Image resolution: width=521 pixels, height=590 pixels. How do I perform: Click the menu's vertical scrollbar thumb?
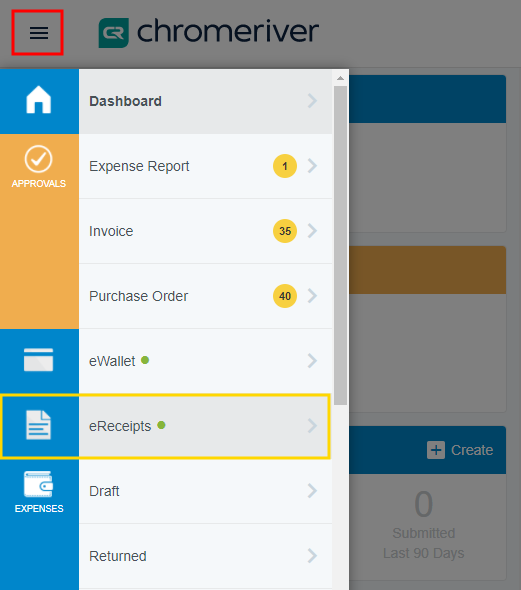click(340, 245)
